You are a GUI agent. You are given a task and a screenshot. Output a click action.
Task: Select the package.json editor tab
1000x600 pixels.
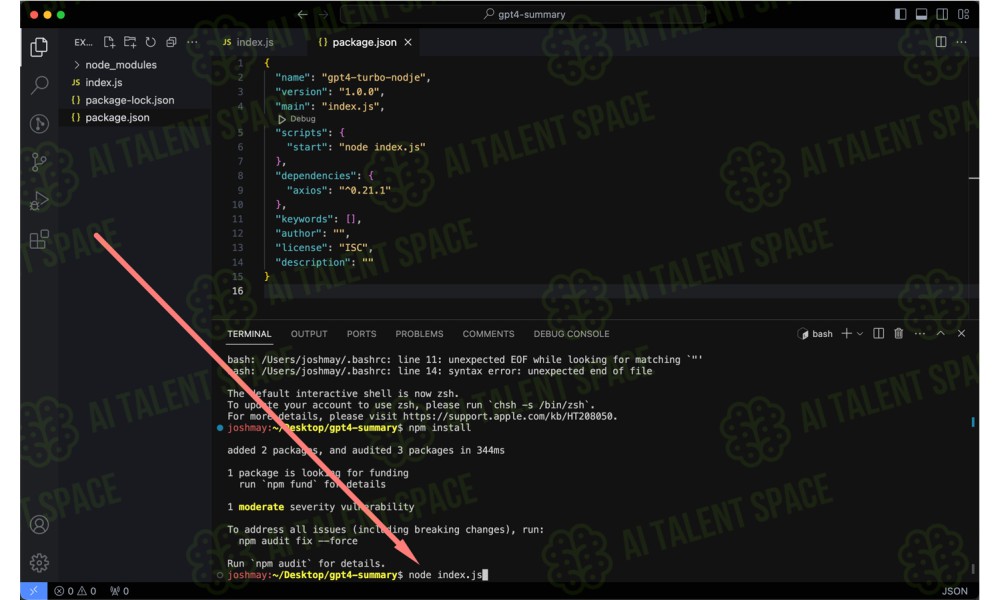coord(364,42)
